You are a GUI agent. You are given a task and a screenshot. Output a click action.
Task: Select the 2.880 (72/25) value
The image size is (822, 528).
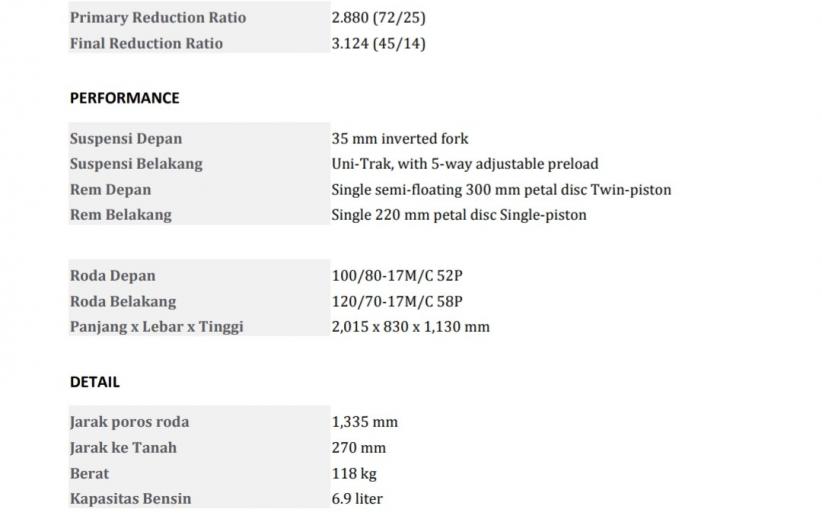point(379,17)
